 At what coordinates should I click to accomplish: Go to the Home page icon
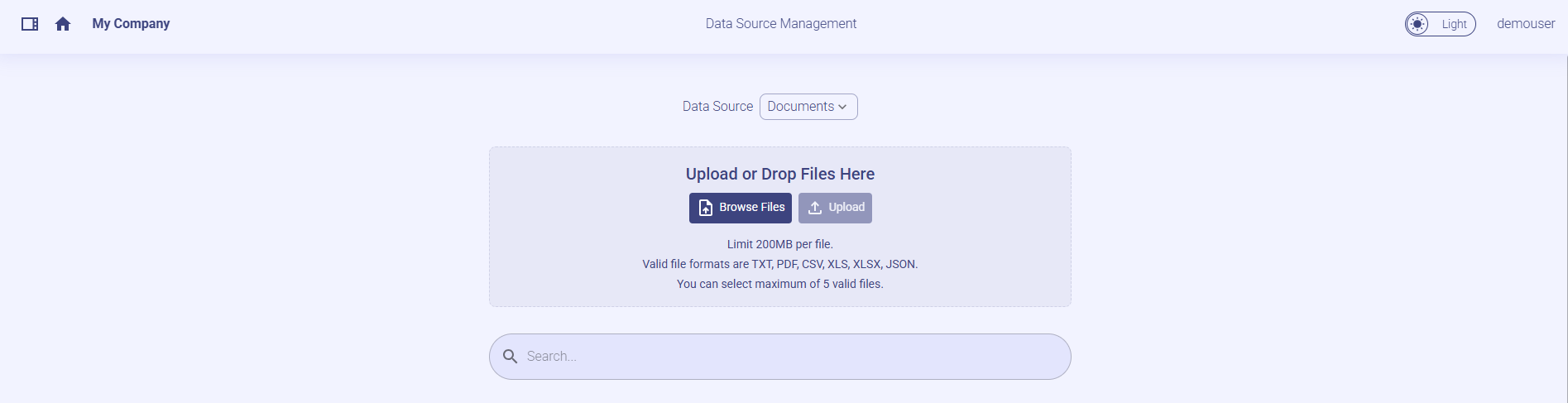coord(63,24)
